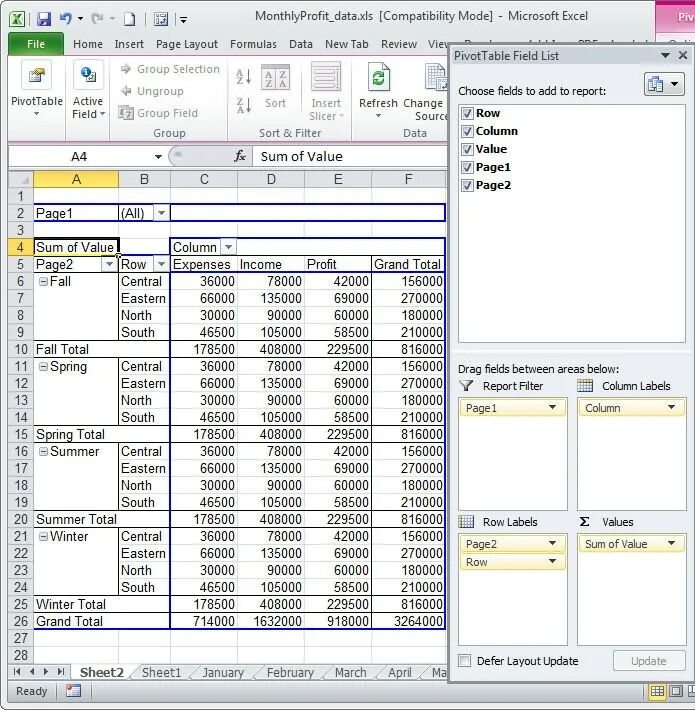Open Page1 dropdown in Report Filter area
This screenshot has width=695, height=710.
(552, 408)
